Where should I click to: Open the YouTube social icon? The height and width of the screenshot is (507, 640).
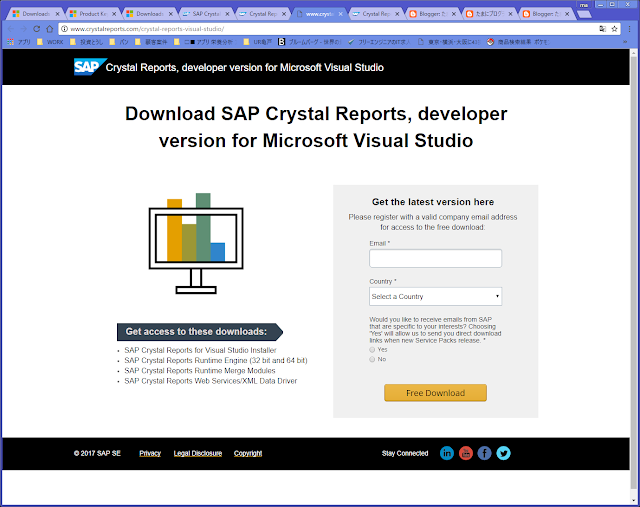coord(466,453)
